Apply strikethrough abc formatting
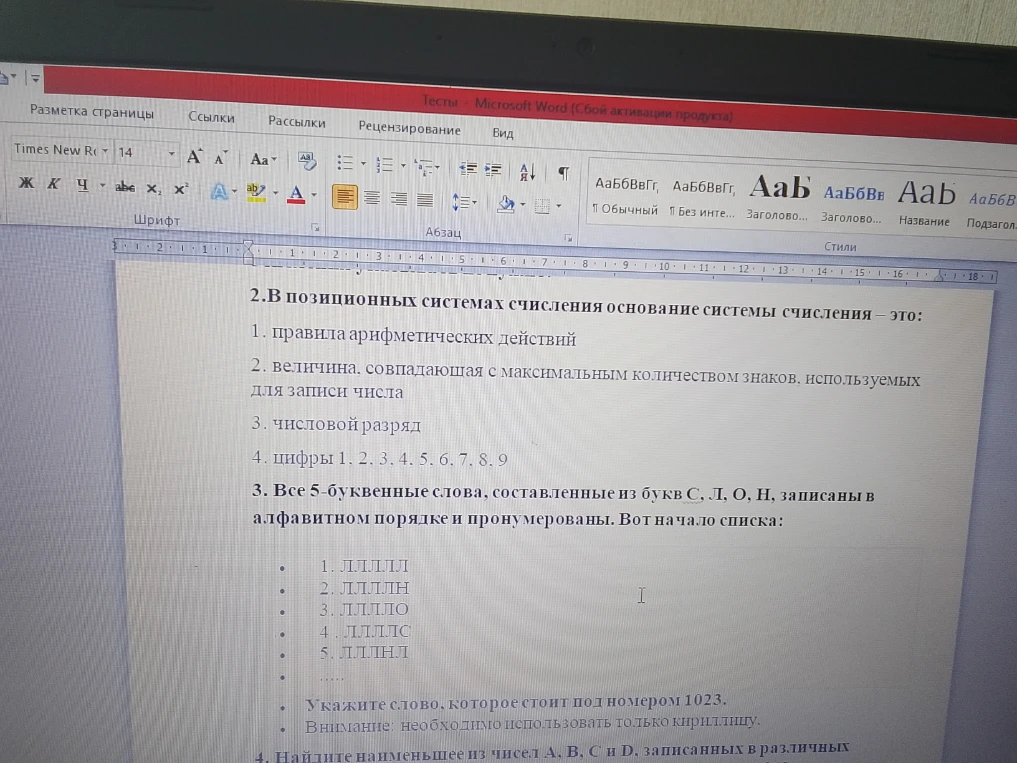 [x=125, y=188]
